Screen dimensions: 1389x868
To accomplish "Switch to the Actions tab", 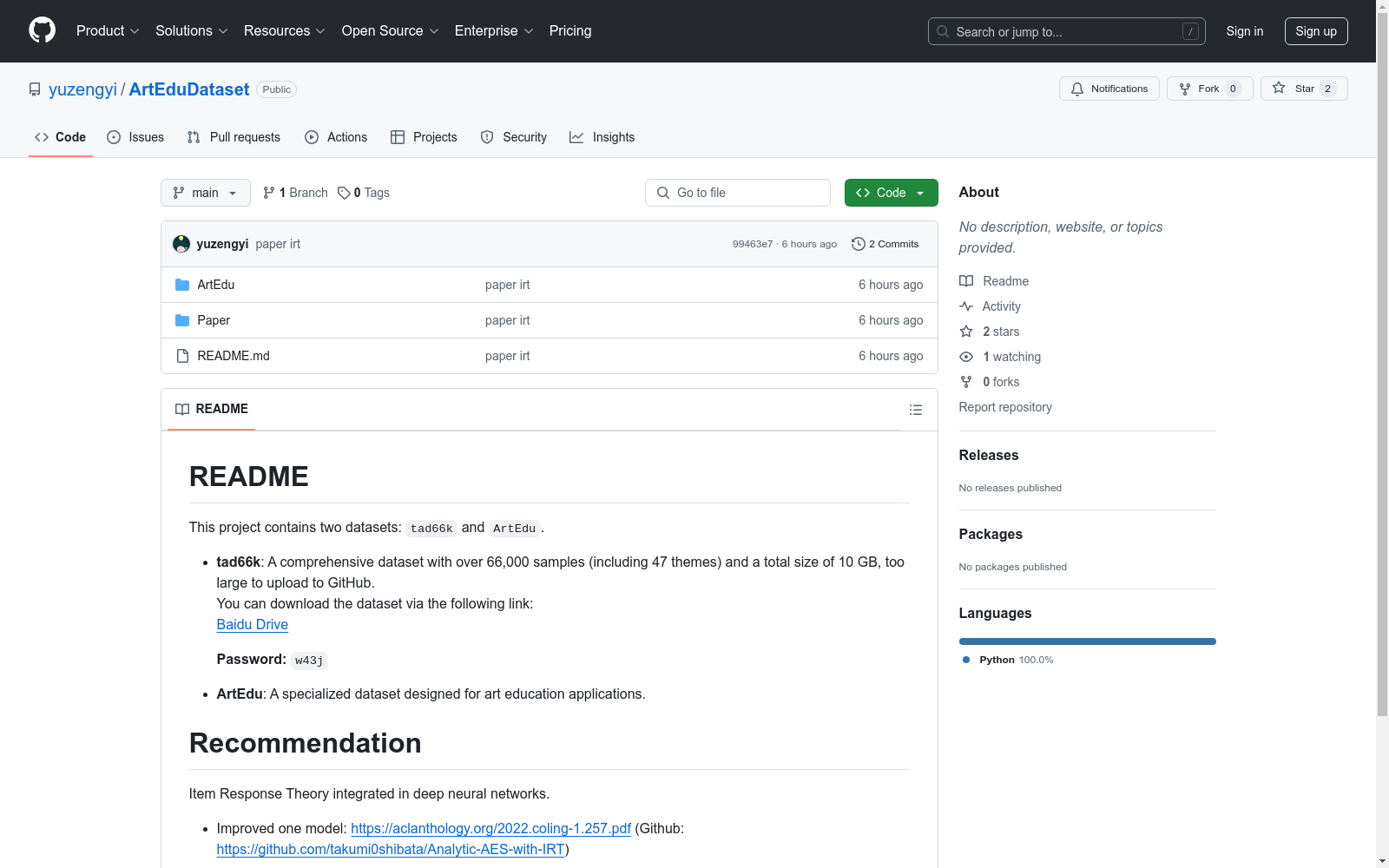I will pos(336,137).
